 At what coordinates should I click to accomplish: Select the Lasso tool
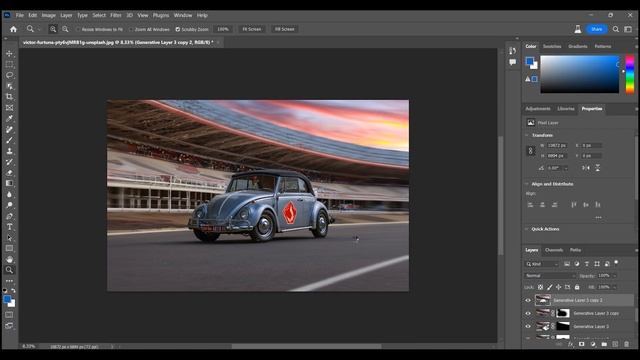(9, 76)
